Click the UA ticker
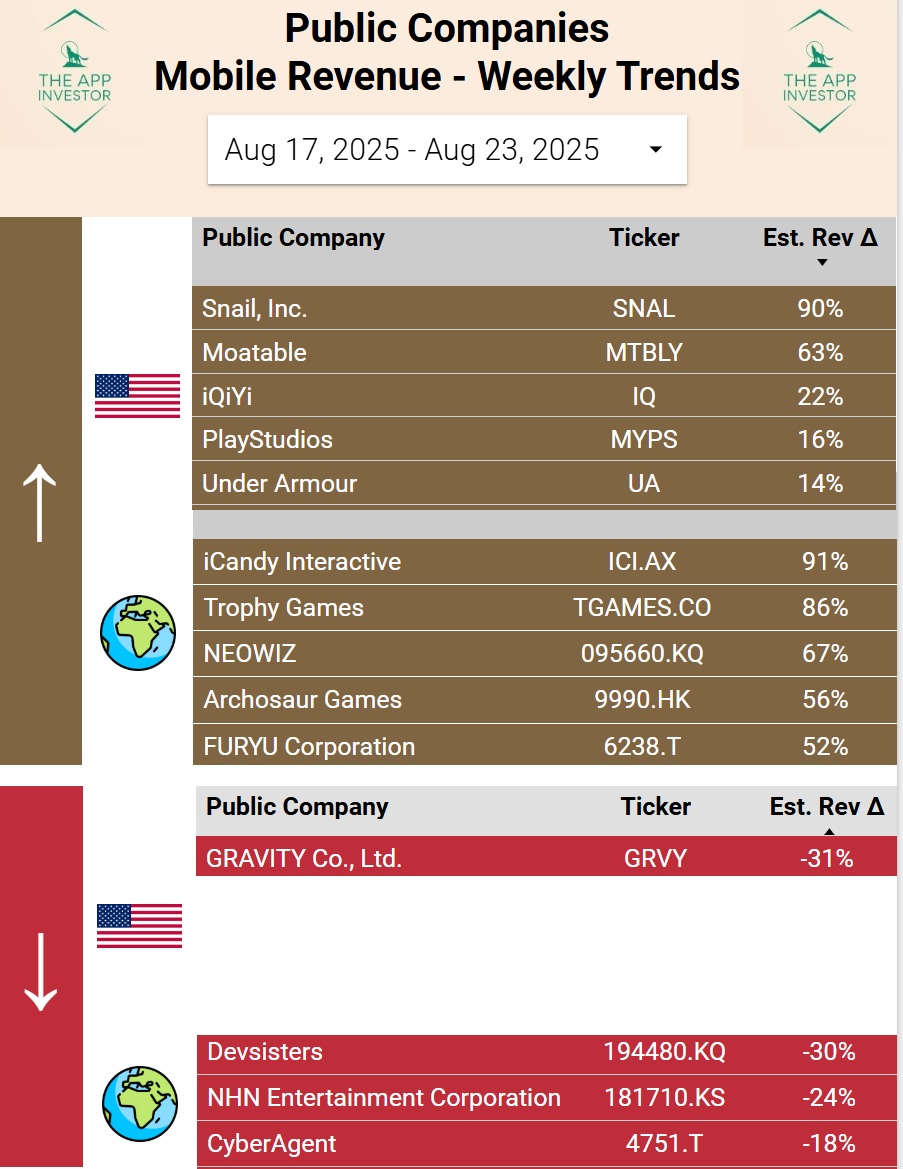 (644, 484)
